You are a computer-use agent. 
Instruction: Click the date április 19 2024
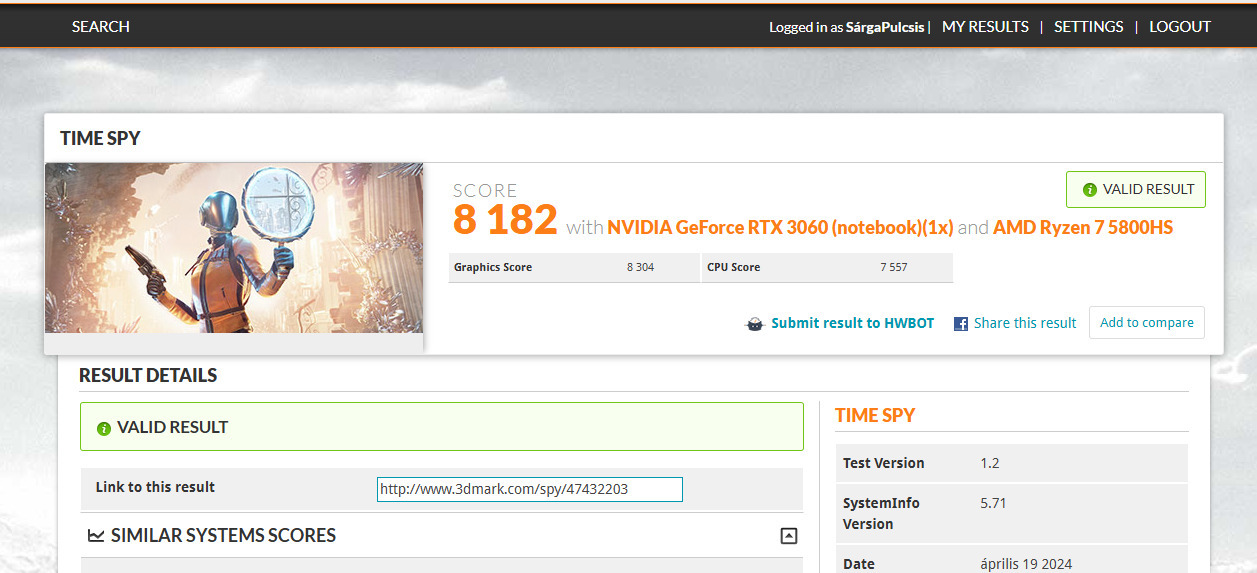(1026, 564)
